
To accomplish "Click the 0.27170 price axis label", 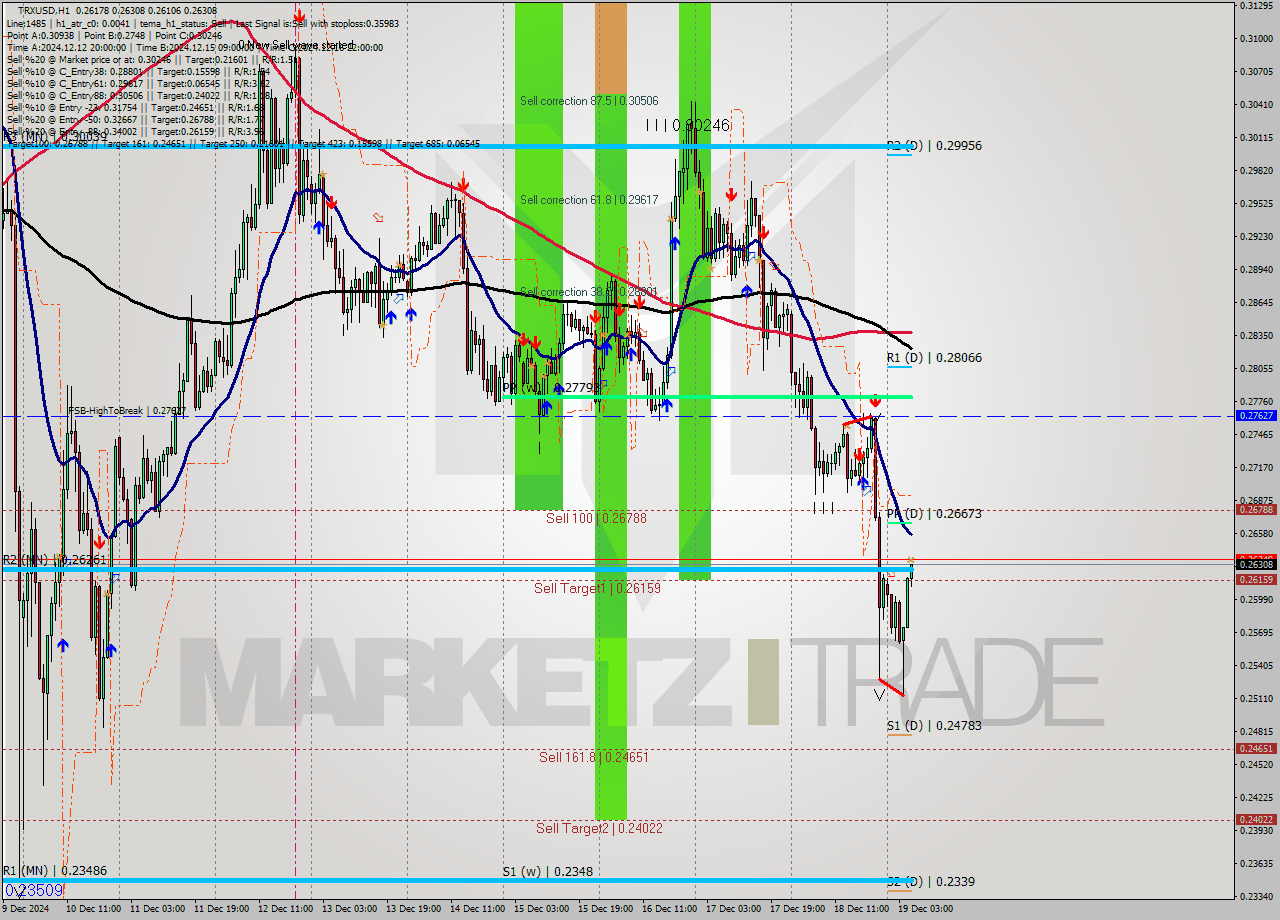I will (x=1256, y=467).
